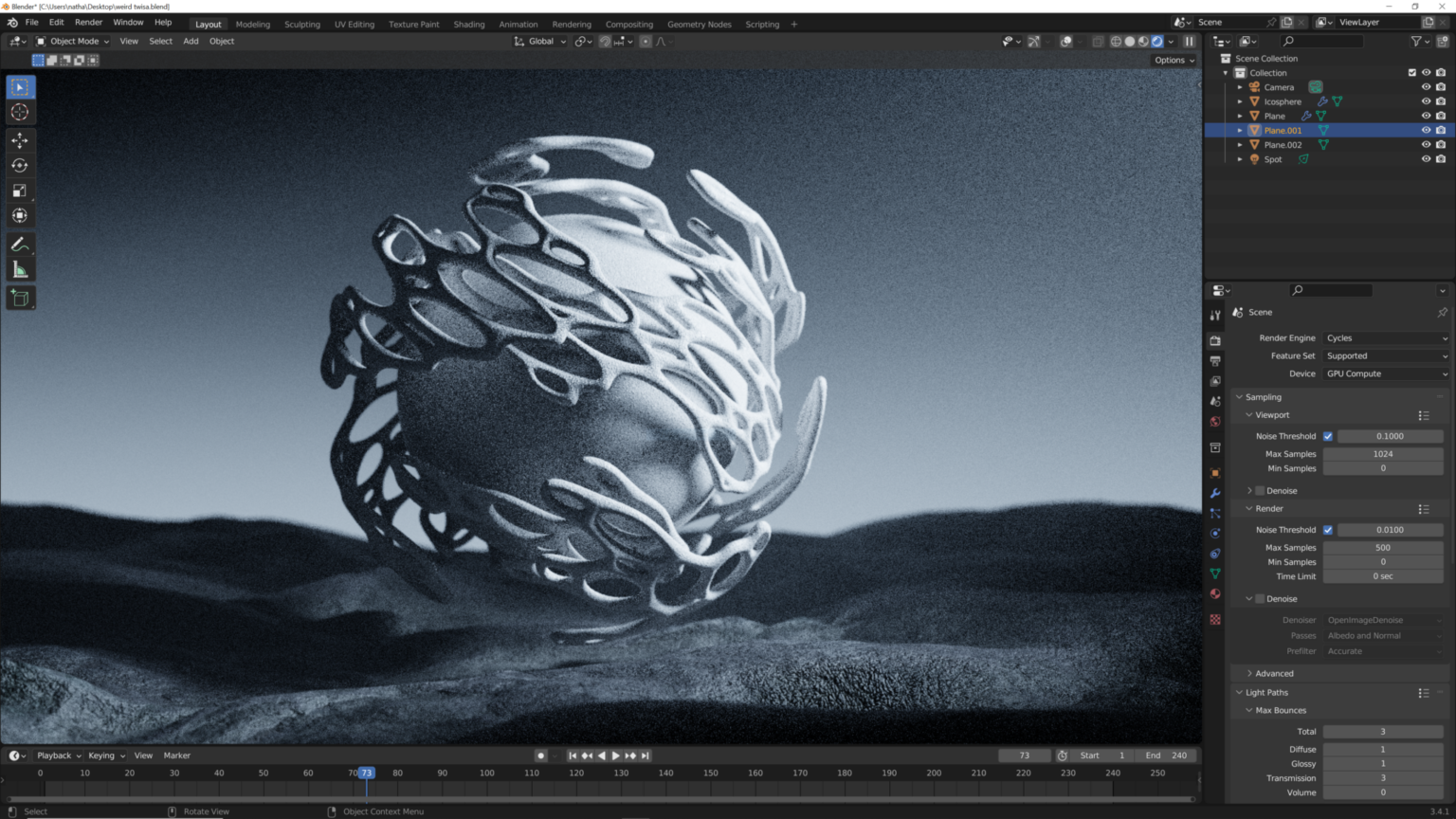This screenshot has height=819, width=1456.
Task: Pick the Measure tool
Action: pos(20,268)
